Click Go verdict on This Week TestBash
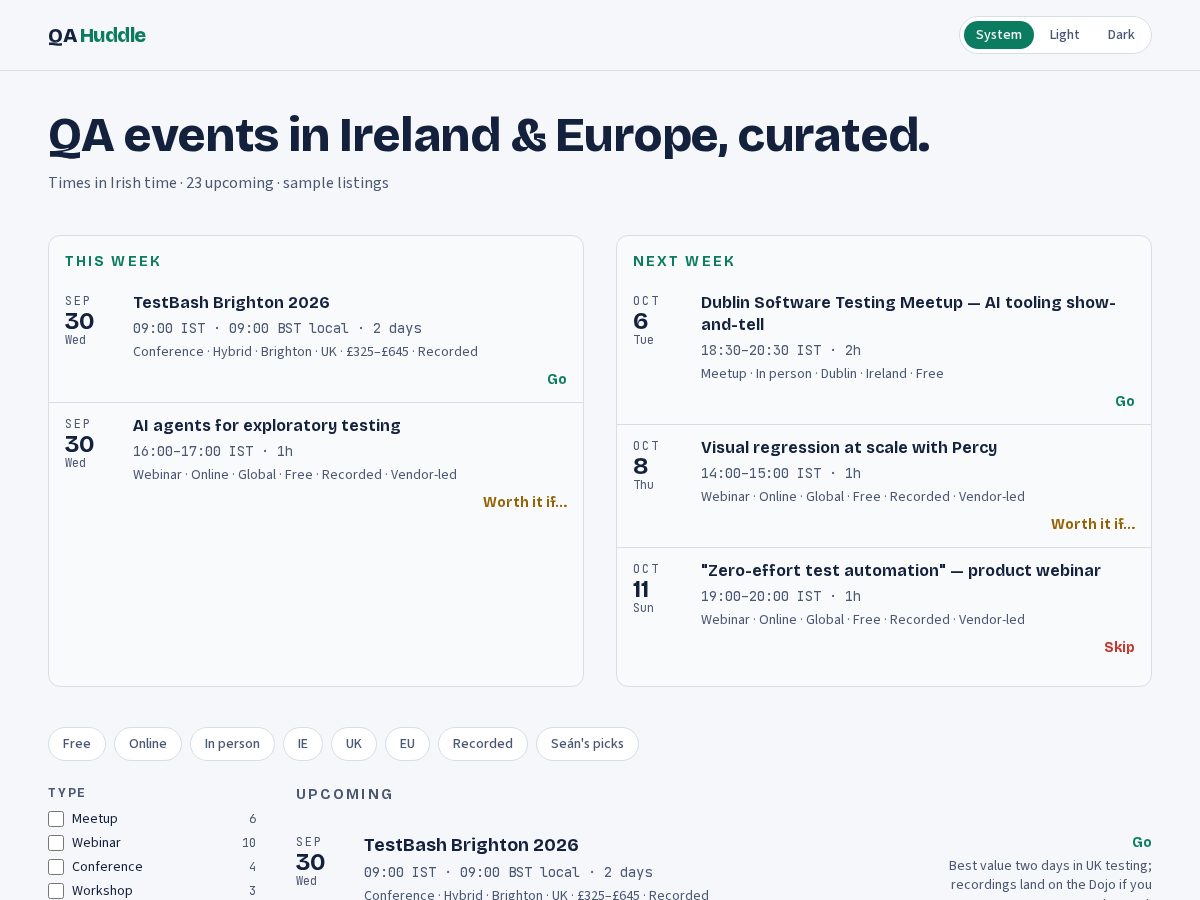The width and height of the screenshot is (1200, 900). 557,379
